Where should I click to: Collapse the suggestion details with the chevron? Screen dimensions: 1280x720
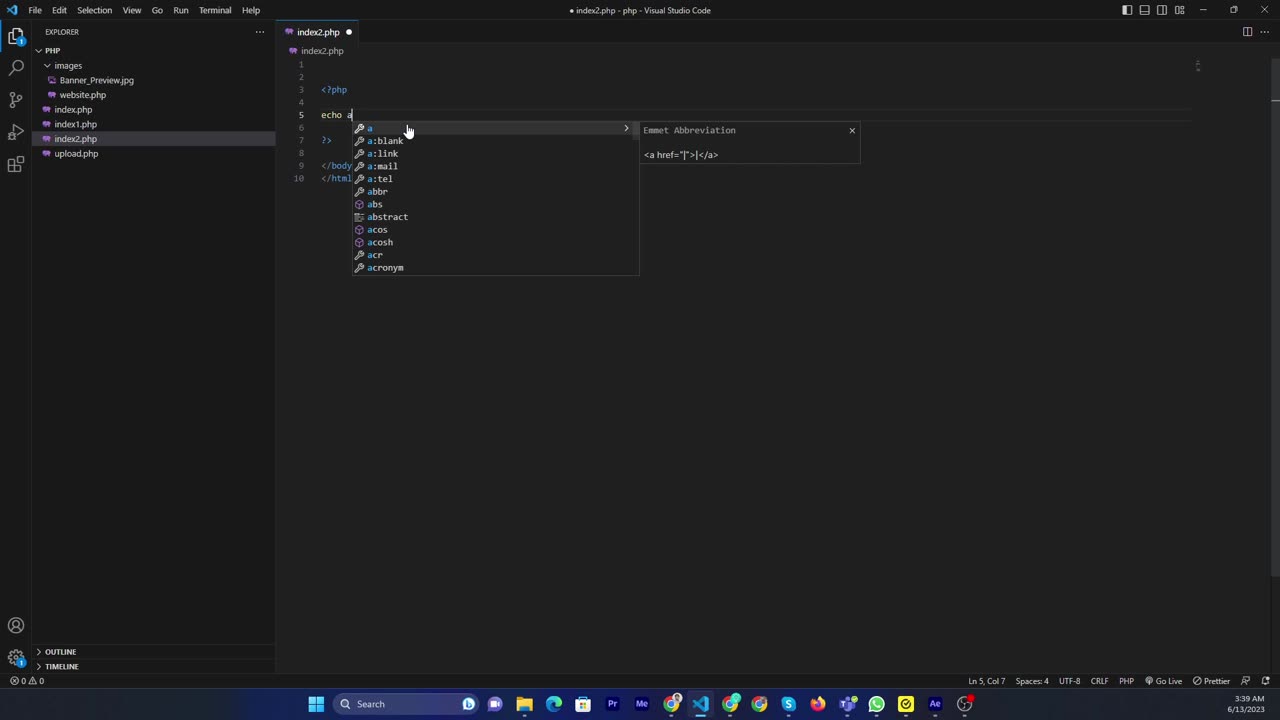626,128
